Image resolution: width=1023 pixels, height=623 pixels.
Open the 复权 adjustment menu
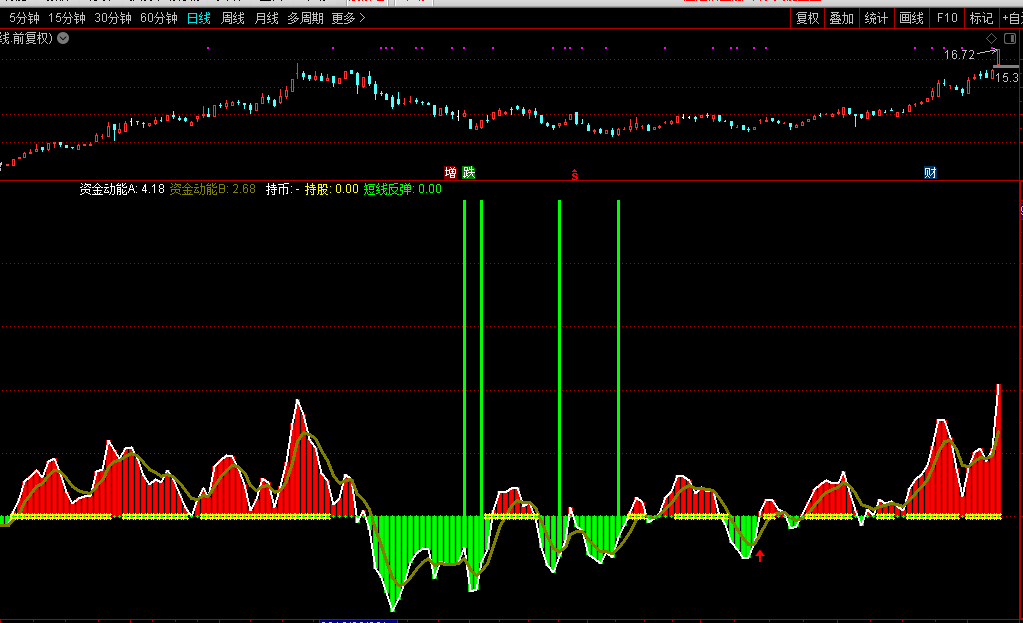[807, 18]
